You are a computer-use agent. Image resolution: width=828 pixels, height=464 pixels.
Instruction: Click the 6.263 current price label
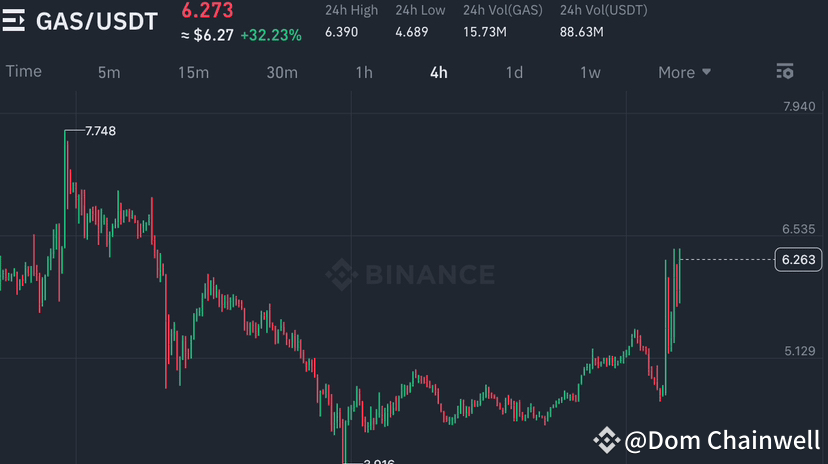799,260
